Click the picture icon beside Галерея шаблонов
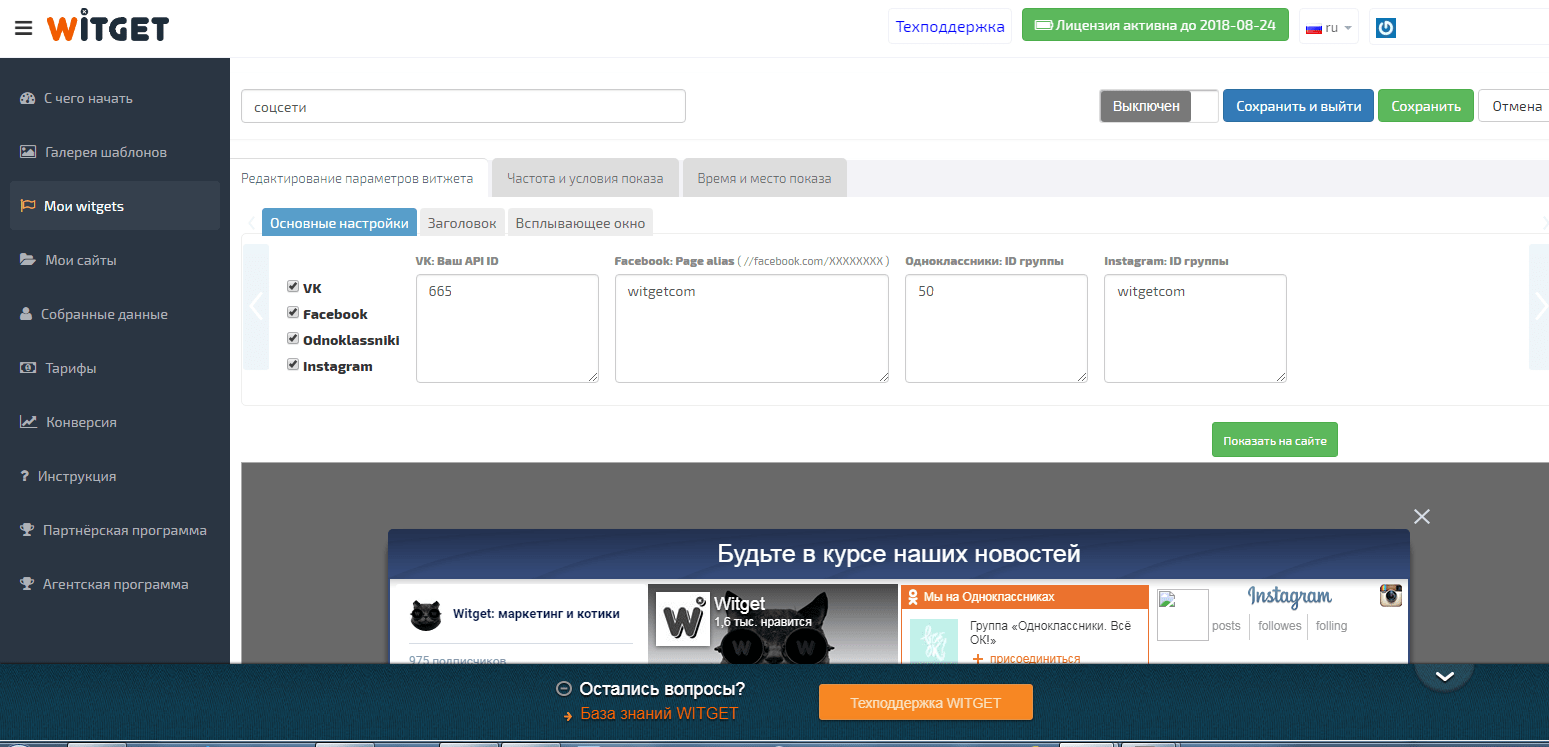Image resolution: width=1549 pixels, height=747 pixels. click(x=28, y=152)
